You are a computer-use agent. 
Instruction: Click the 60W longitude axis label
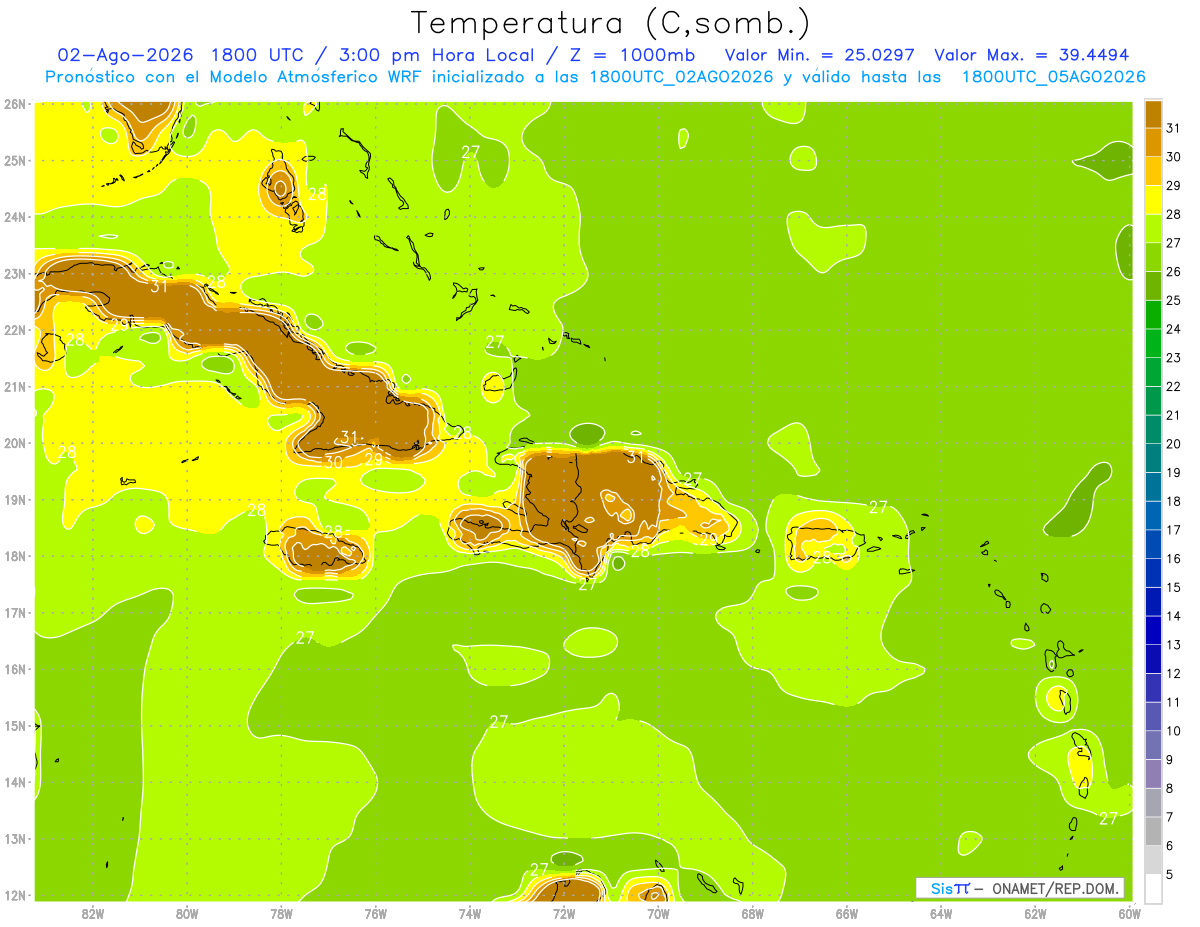(1129, 913)
